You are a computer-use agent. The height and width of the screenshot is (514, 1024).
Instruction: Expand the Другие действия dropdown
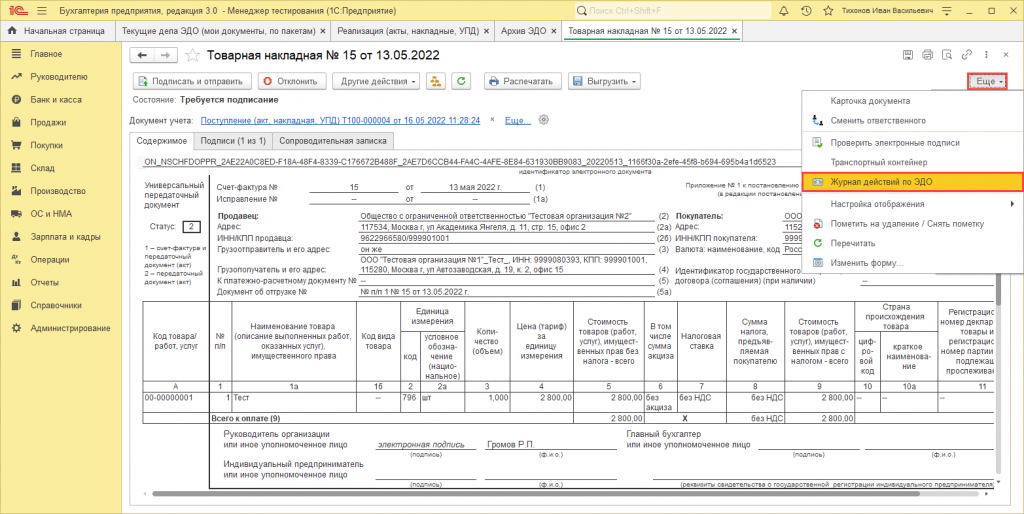(x=376, y=81)
